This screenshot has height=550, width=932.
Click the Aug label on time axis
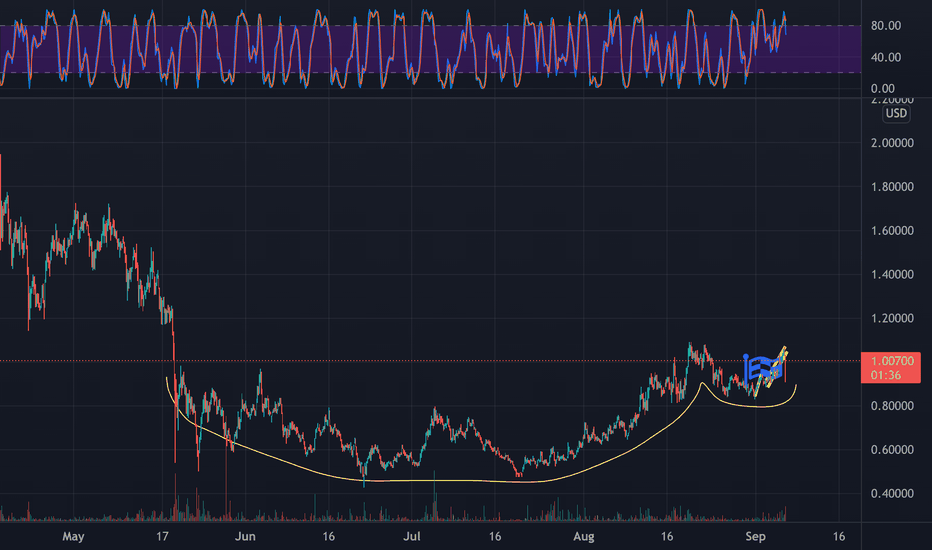pyautogui.click(x=584, y=536)
